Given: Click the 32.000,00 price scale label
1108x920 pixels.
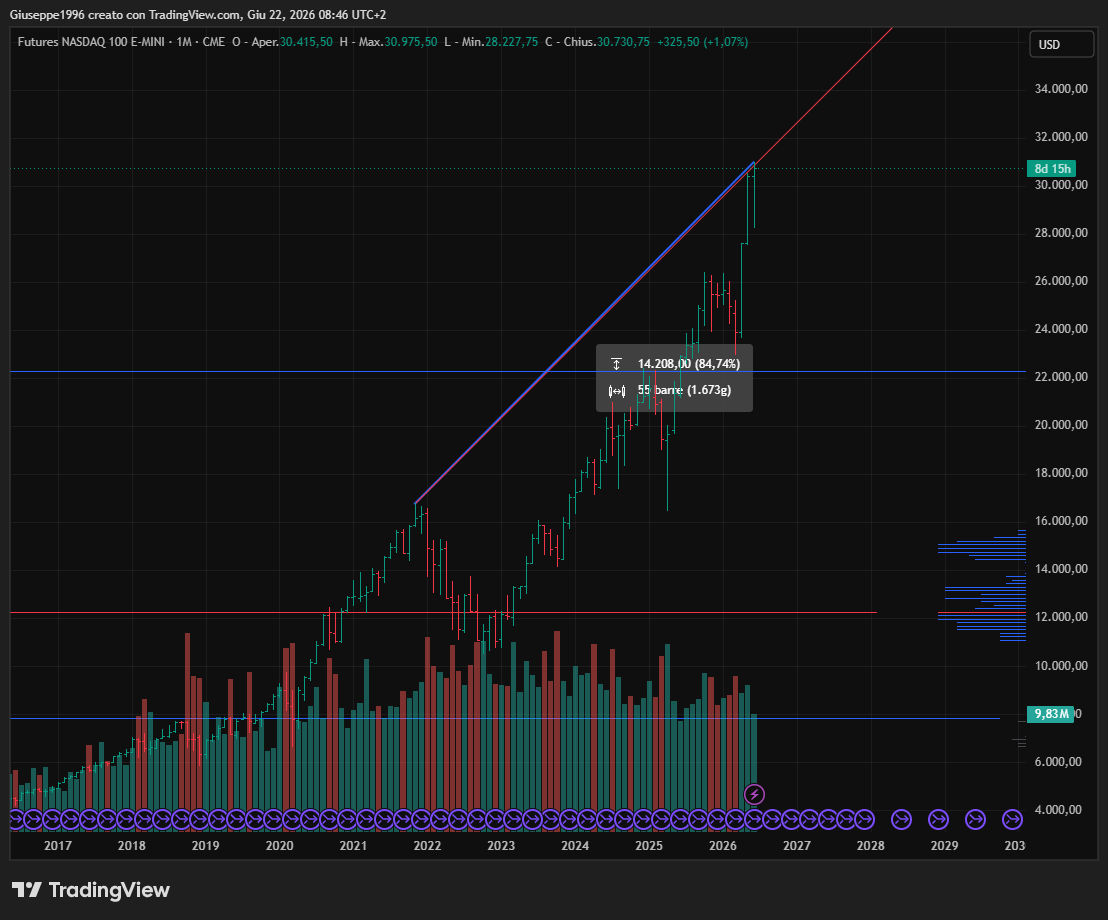Looking at the screenshot, I should 1061,136.
